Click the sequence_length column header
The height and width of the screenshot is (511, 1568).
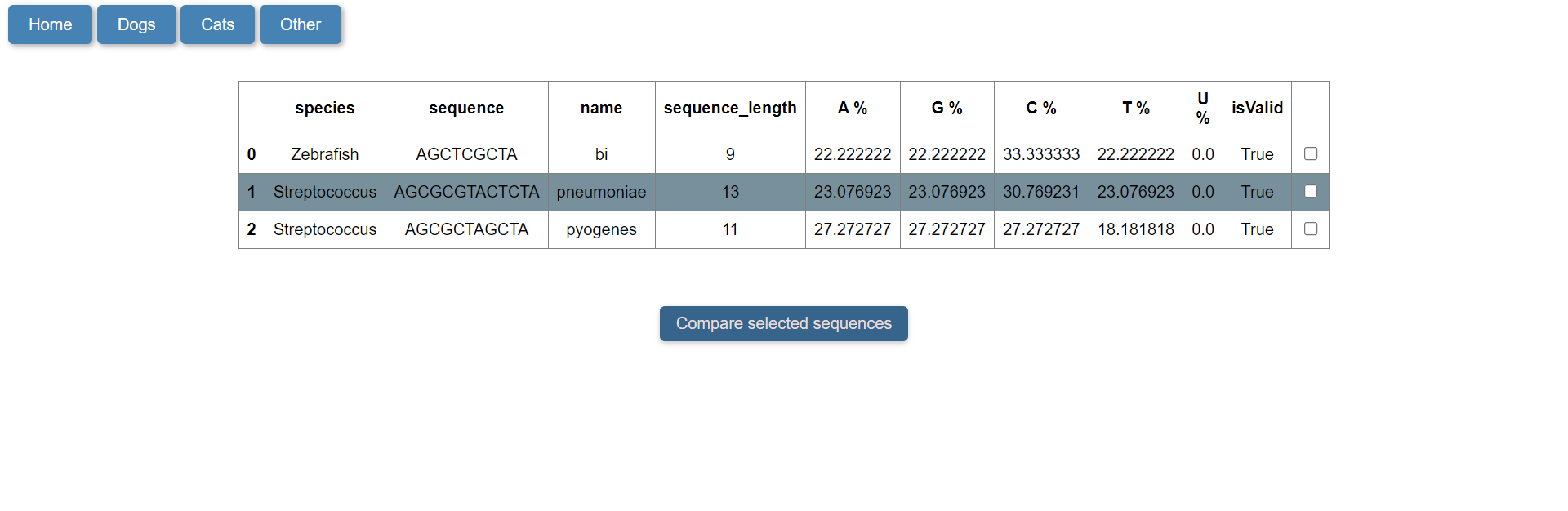point(730,109)
